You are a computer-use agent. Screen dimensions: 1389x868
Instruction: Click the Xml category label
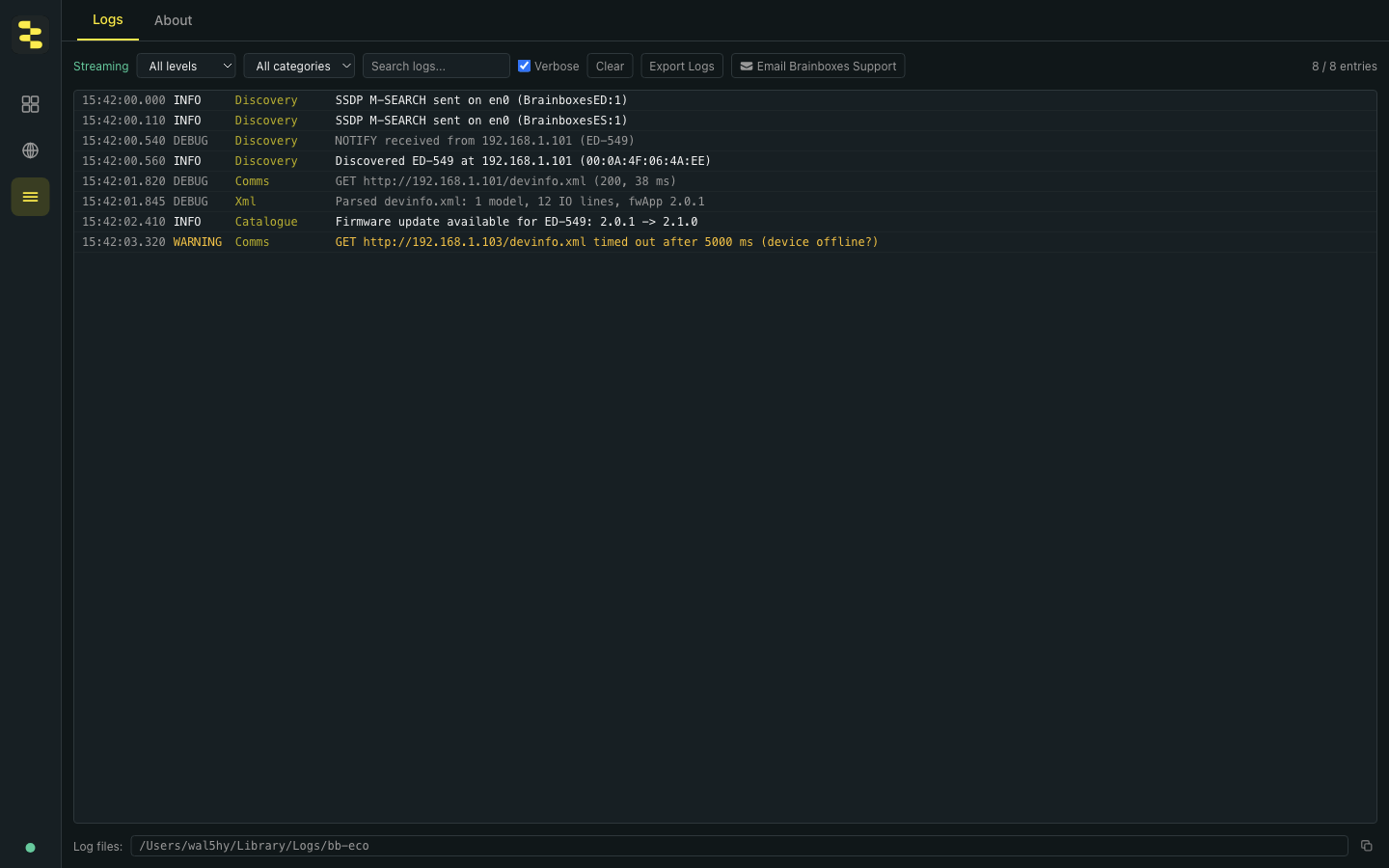(x=245, y=202)
